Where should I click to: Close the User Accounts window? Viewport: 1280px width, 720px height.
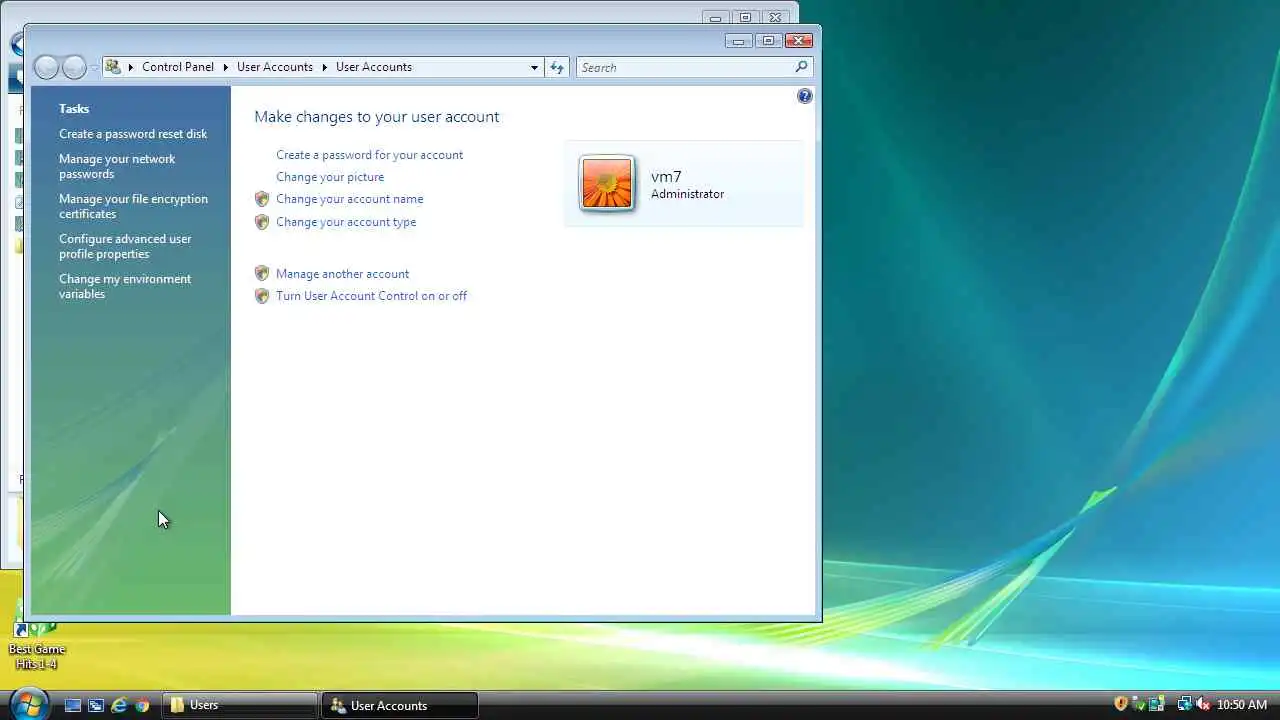click(798, 41)
